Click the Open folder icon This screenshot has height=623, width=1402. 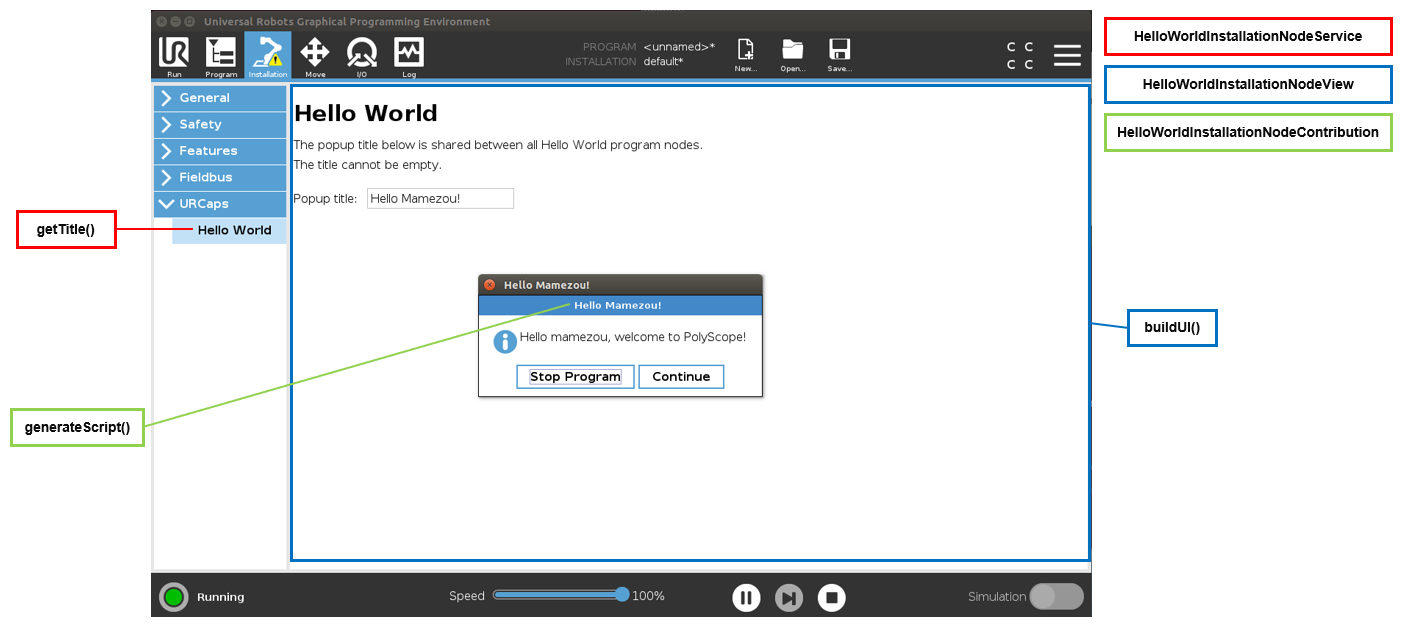pyautogui.click(x=793, y=55)
